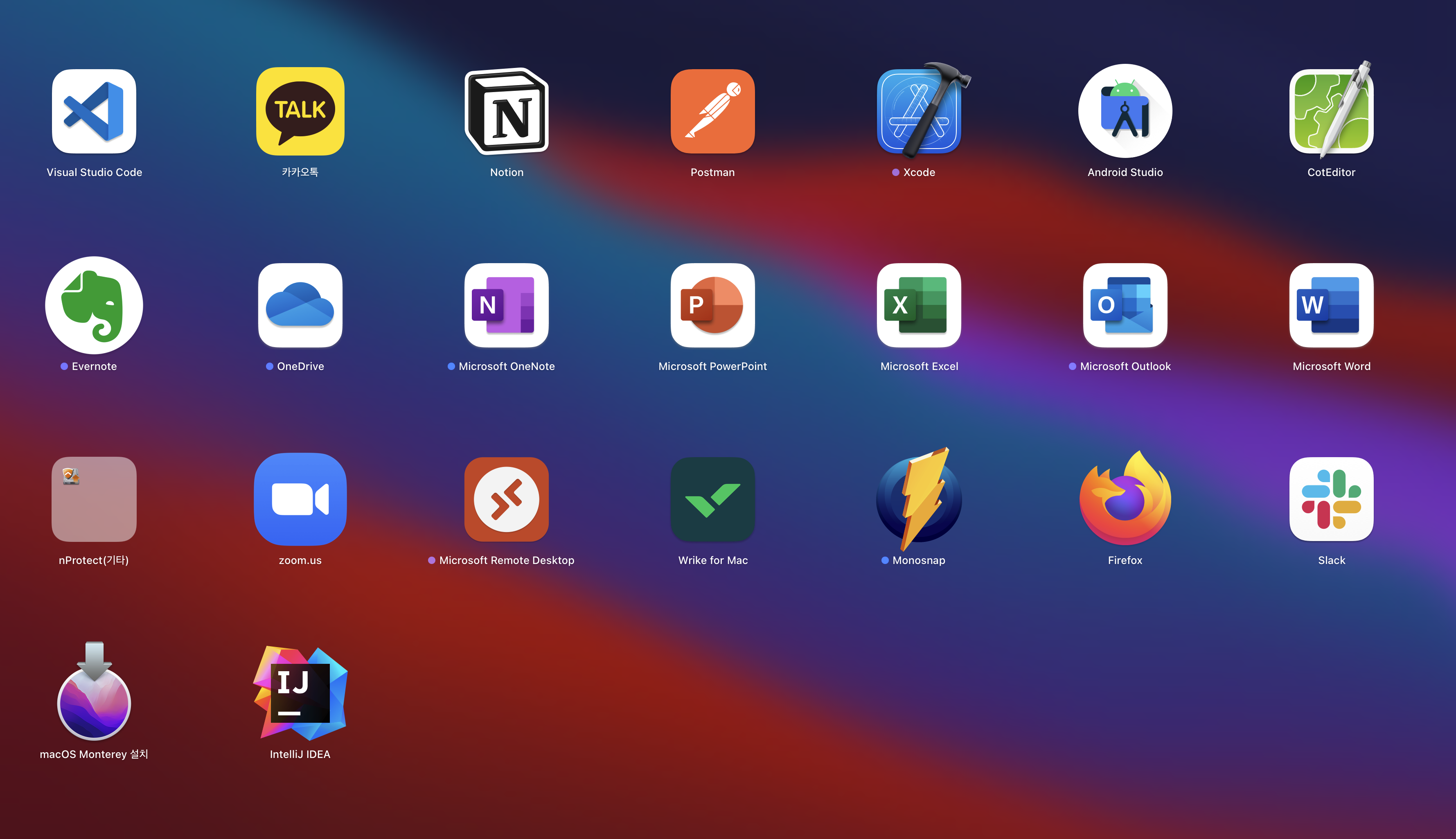Open the Notion app icon
Viewport: 1456px width, 839px height.
pos(507,112)
